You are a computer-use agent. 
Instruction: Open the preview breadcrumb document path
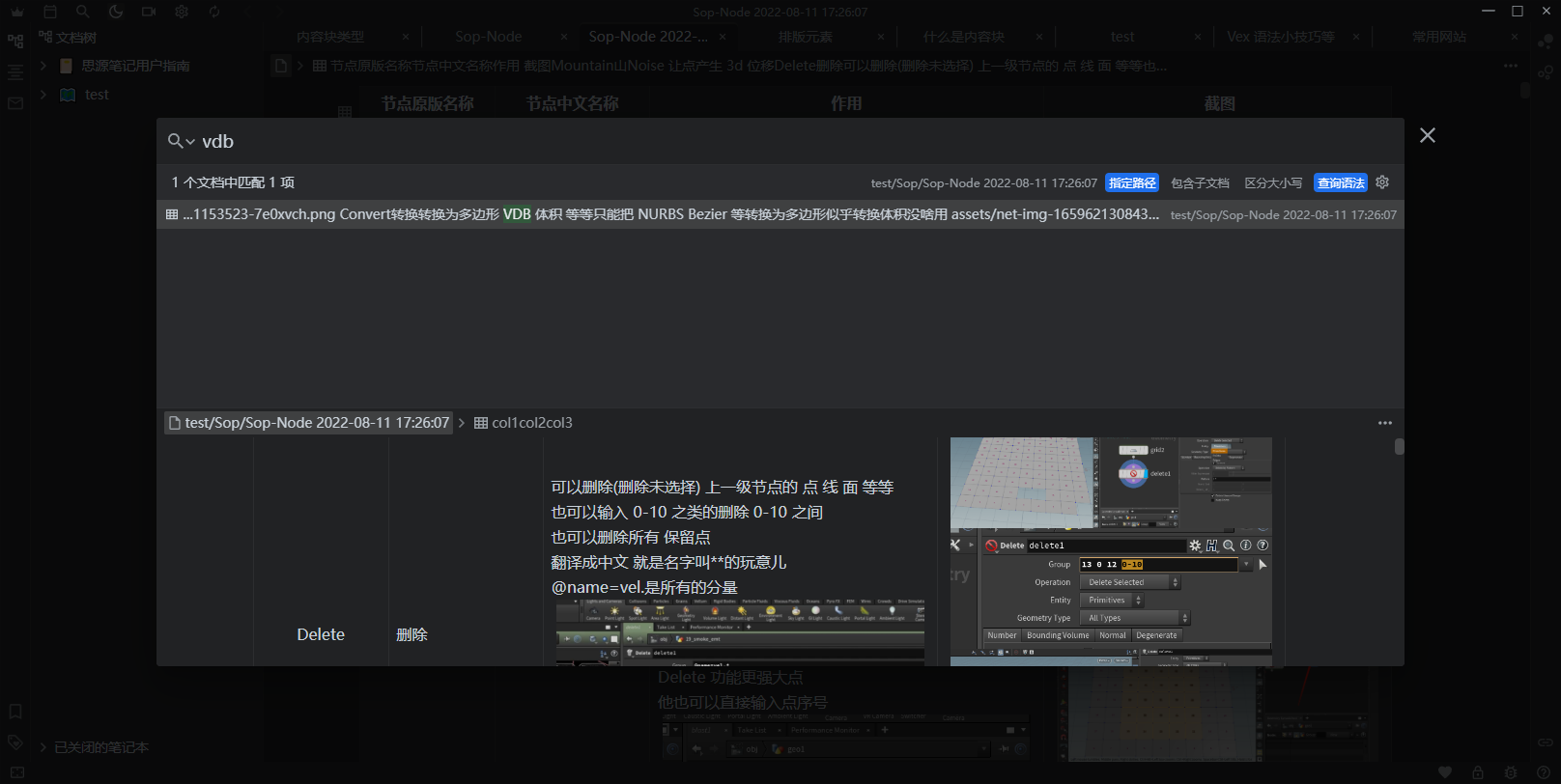point(309,423)
